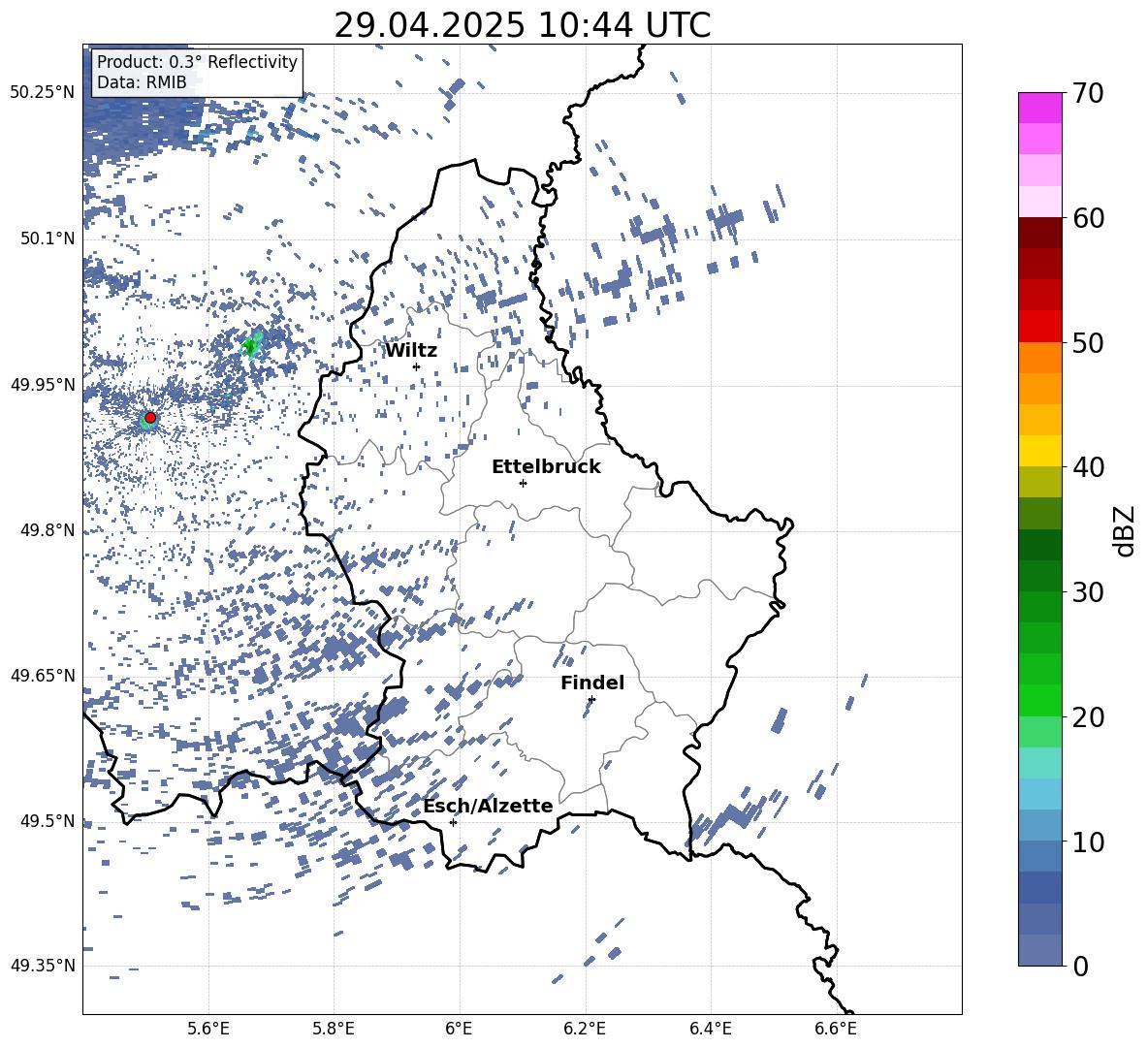Click the 49.35°N latitude label
This screenshot has height=1048, width=1148.
43,966
